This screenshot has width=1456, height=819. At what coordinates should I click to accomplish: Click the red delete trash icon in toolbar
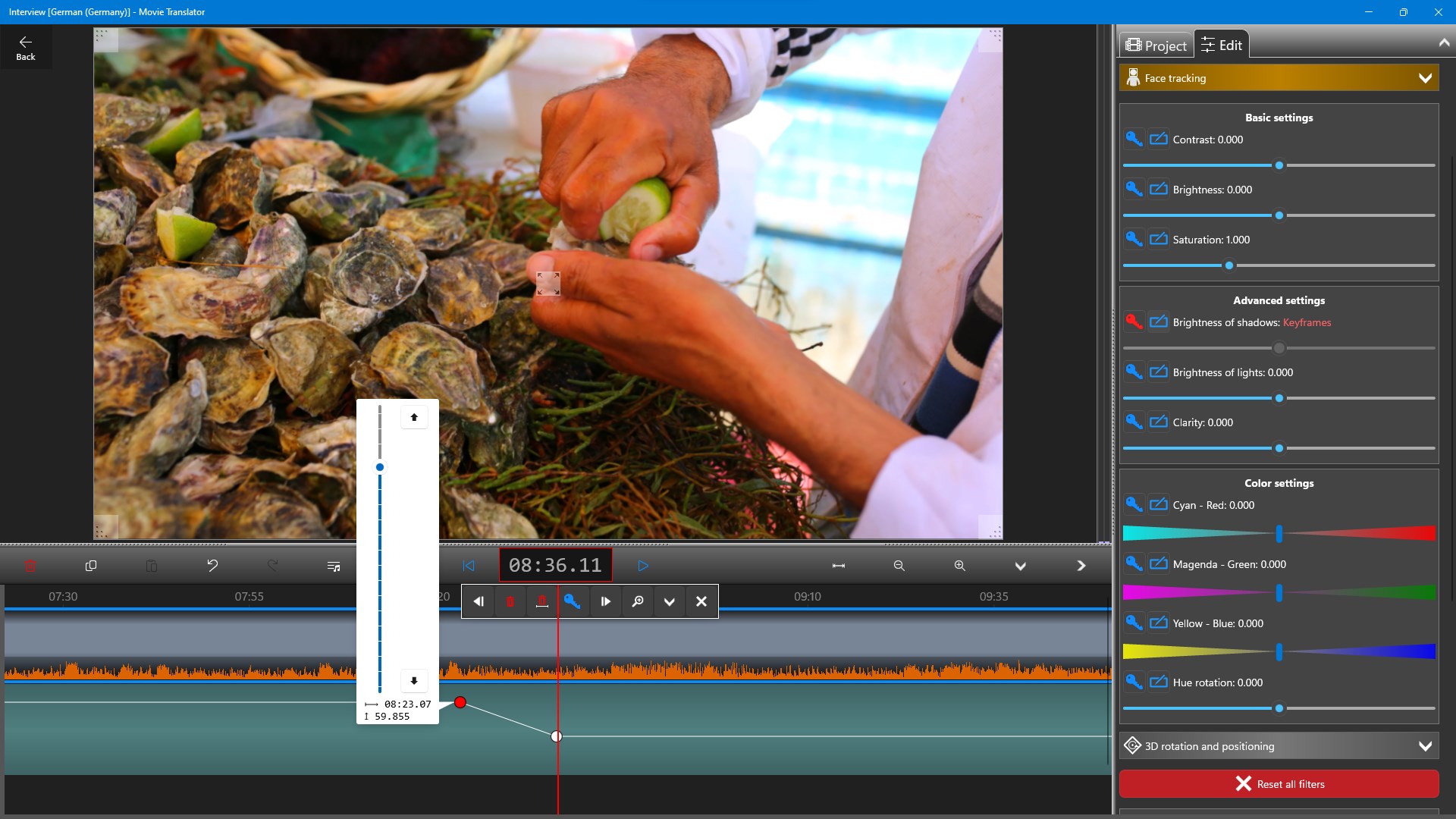coord(30,566)
